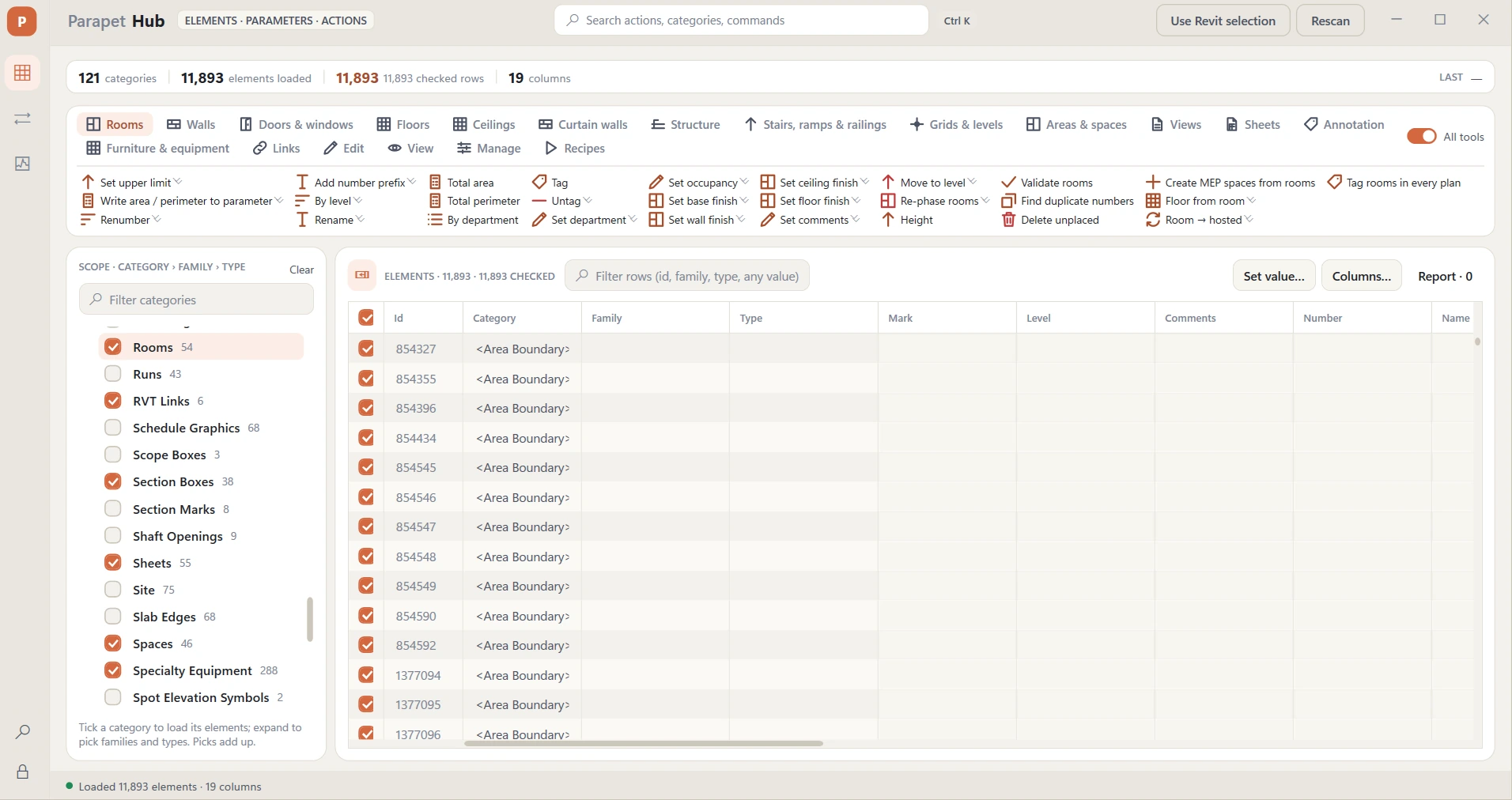The width and height of the screenshot is (1512, 800).
Task: Open the Recipes tab
Action: click(575, 149)
